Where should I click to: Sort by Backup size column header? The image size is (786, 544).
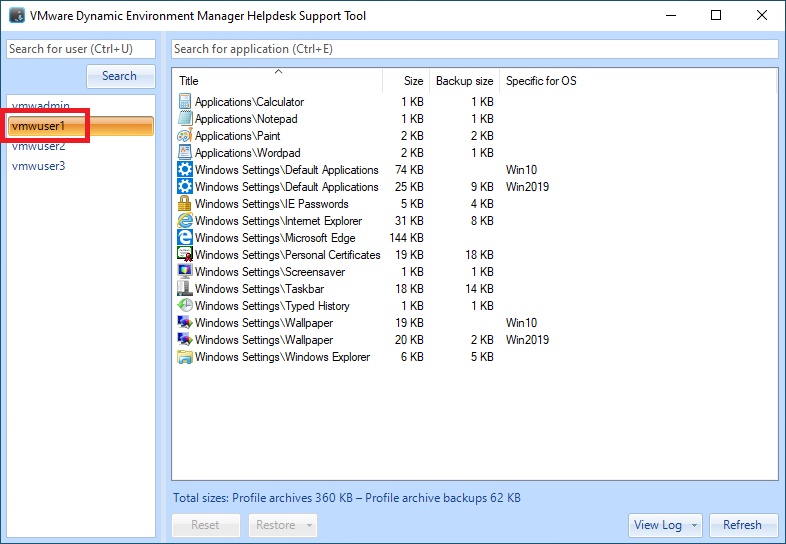pos(464,81)
